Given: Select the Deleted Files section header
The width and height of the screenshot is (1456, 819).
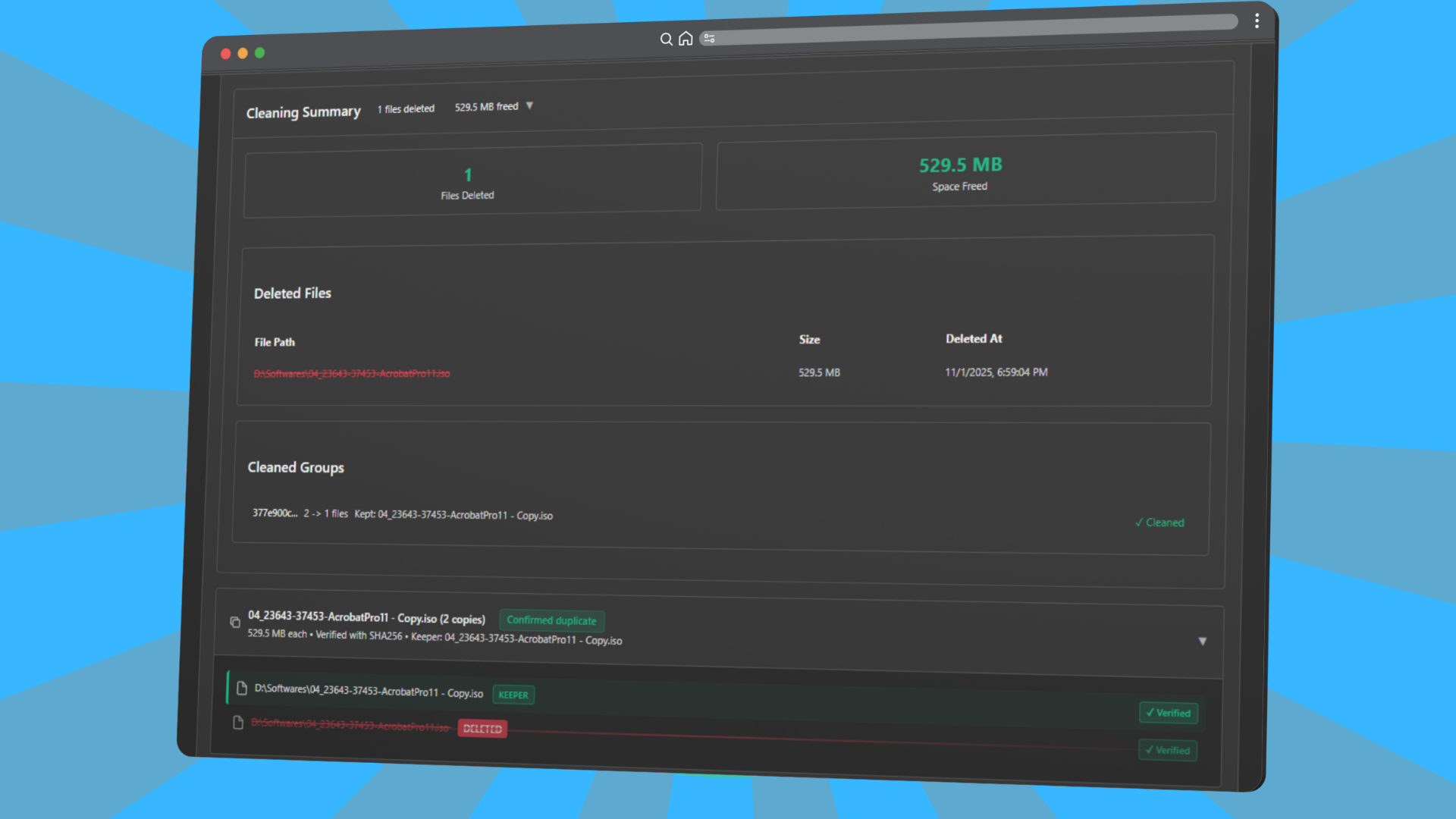Looking at the screenshot, I should pos(293,293).
